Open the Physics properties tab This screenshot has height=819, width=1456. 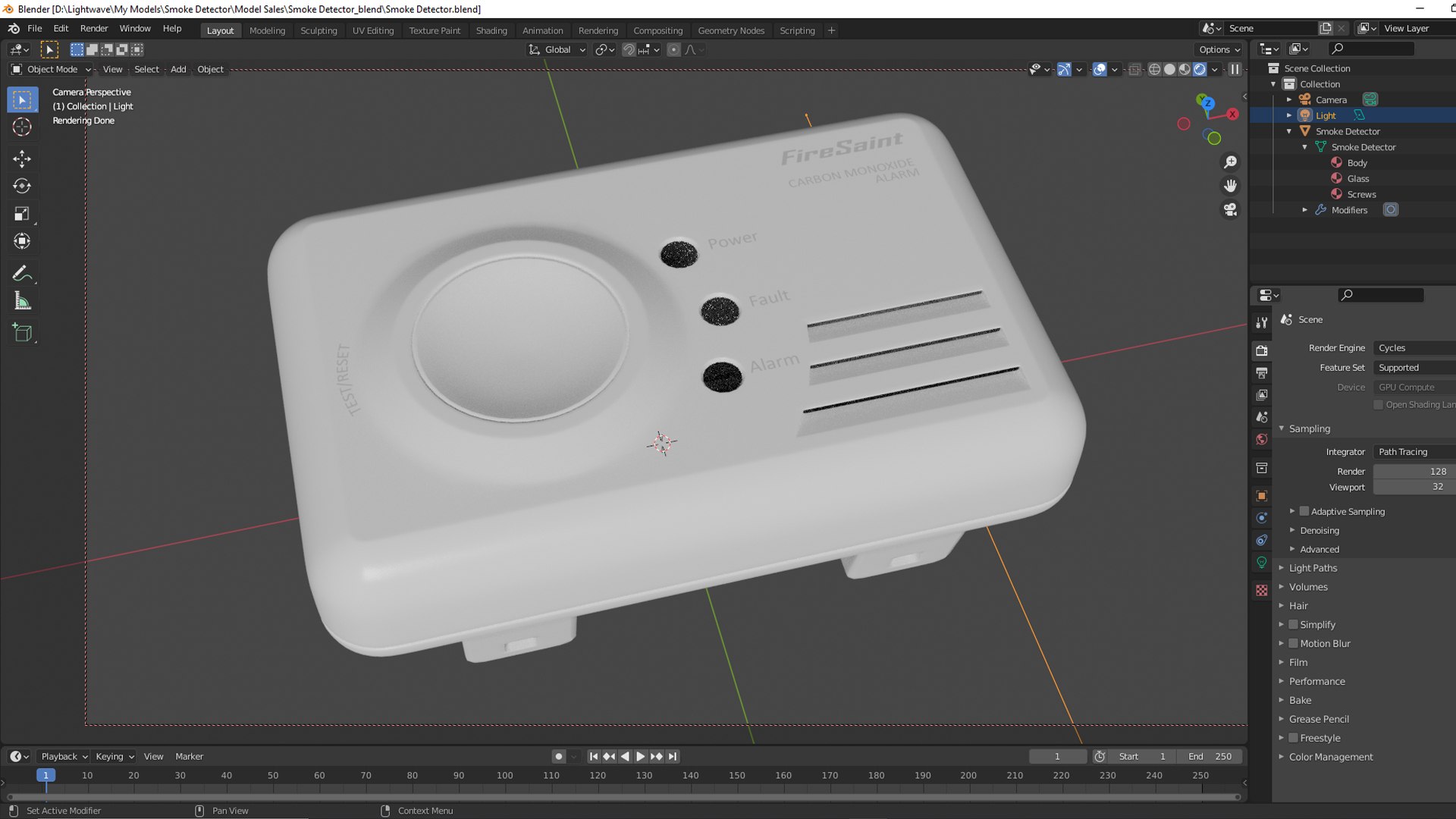[x=1262, y=518]
